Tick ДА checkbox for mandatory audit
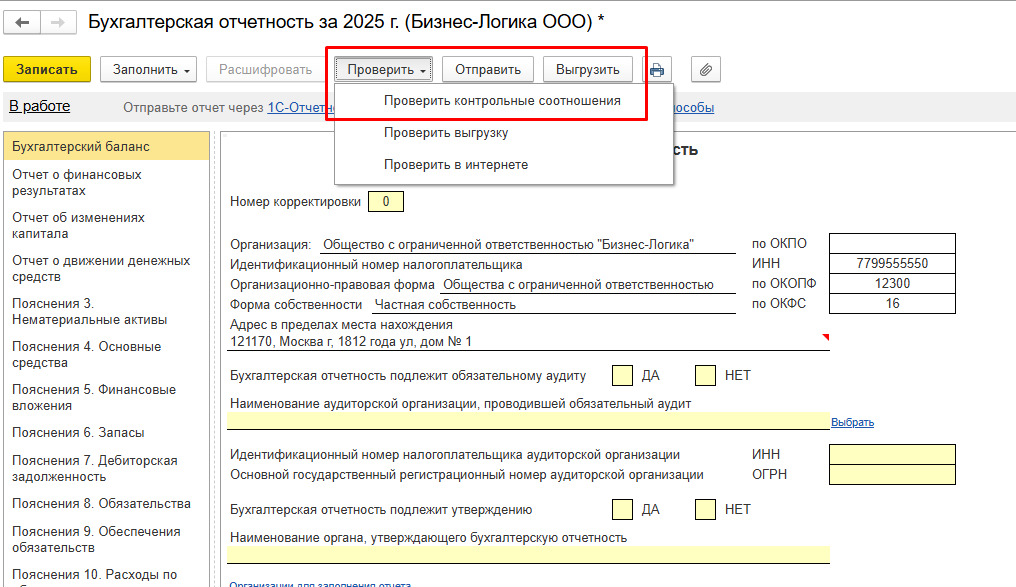Image resolution: width=1016 pixels, height=587 pixels. (x=622, y=376)
